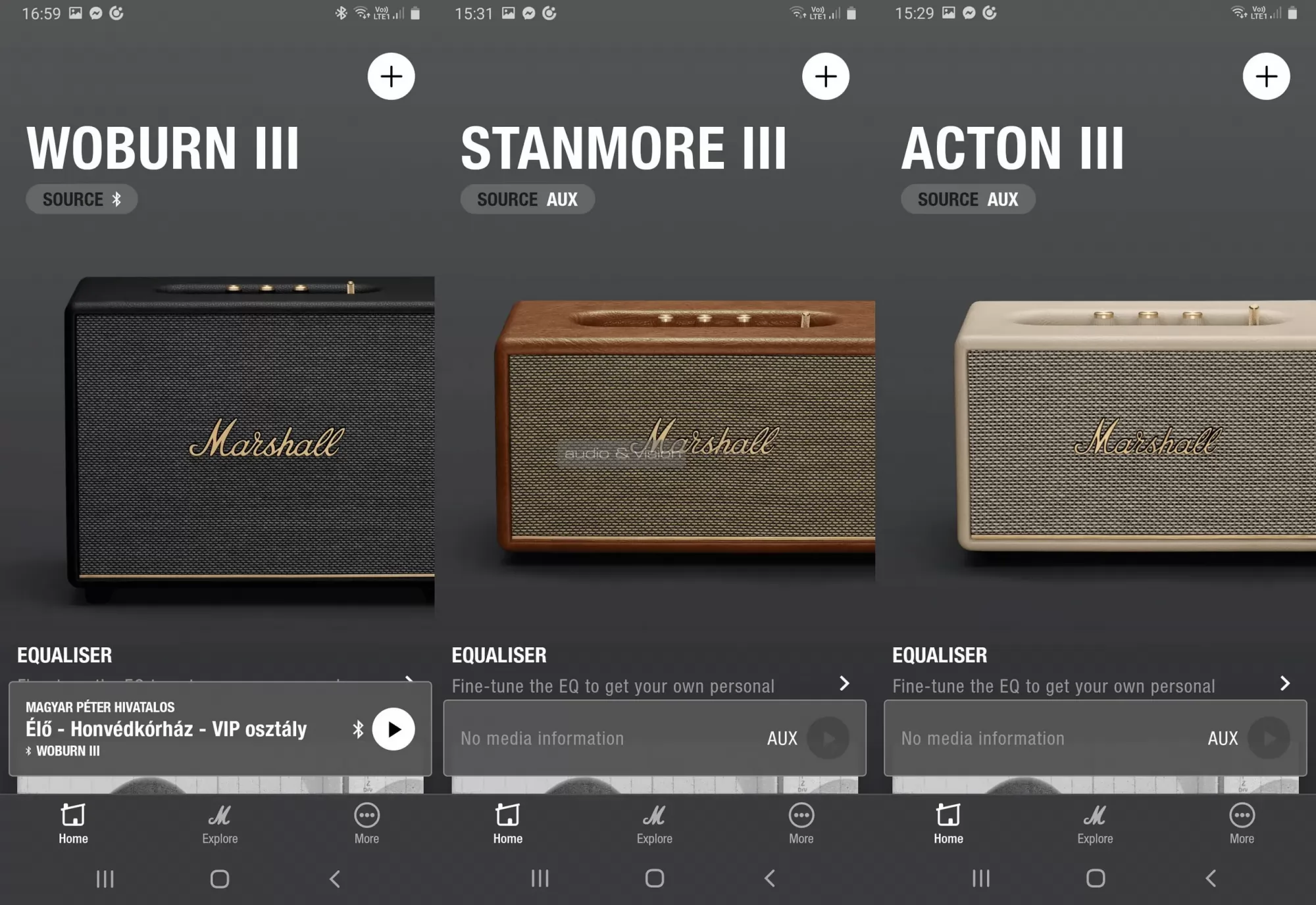Tap disabled play button on Acton AUX bar

click(x=1269, y=738)
